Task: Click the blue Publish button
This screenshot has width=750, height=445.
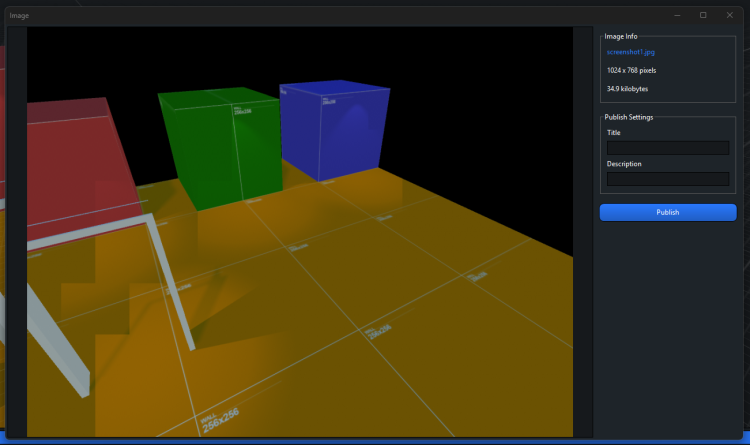Action: 667,212
